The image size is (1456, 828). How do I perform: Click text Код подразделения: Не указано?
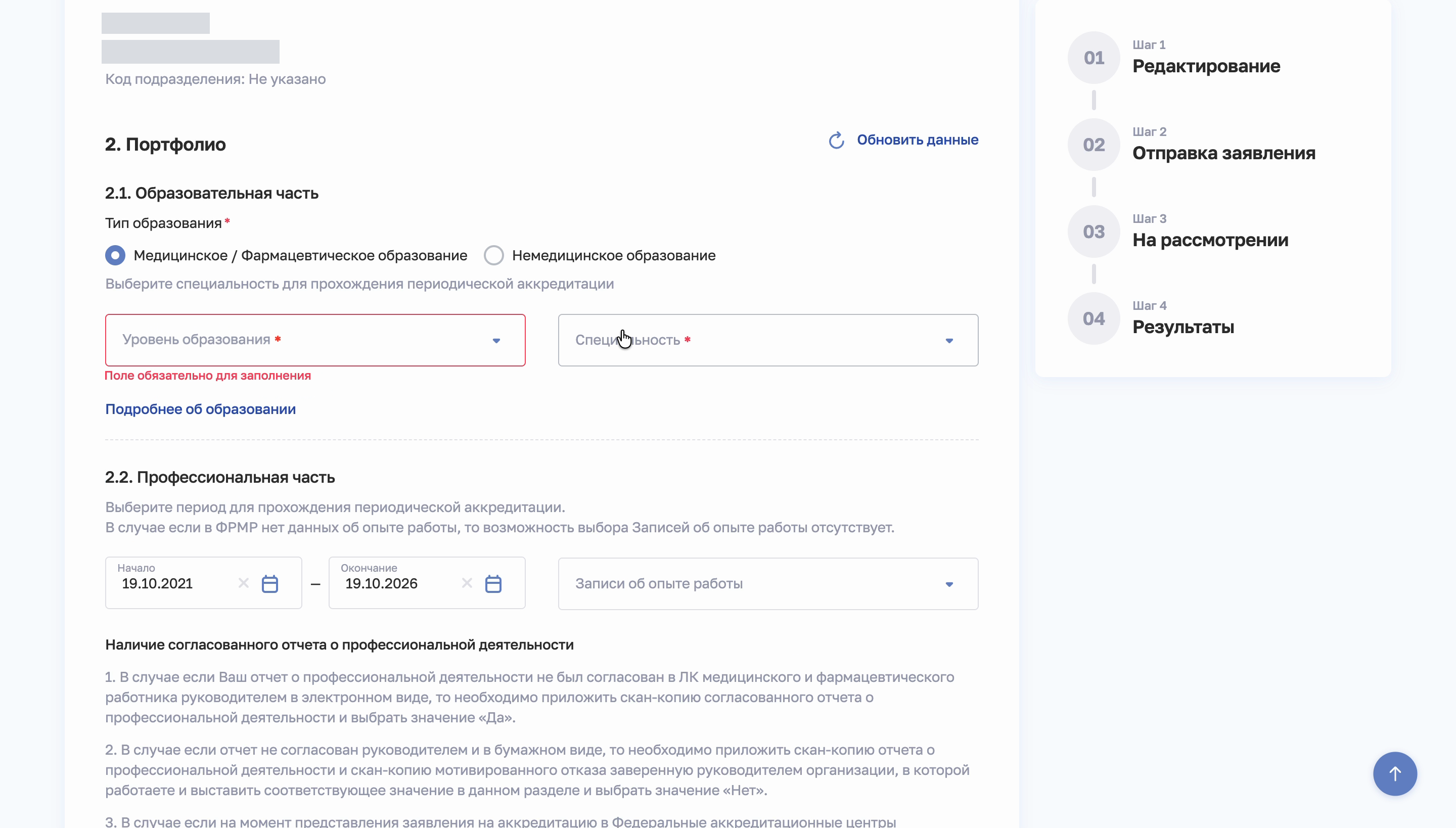click(x=215, y=79)
